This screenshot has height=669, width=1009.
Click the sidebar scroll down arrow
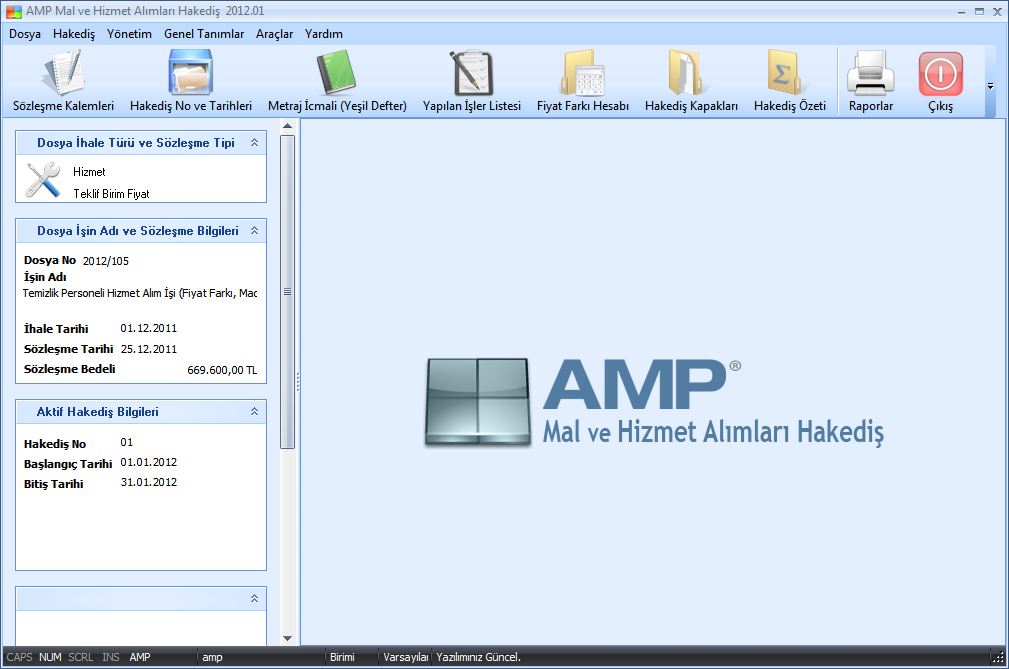288,638
